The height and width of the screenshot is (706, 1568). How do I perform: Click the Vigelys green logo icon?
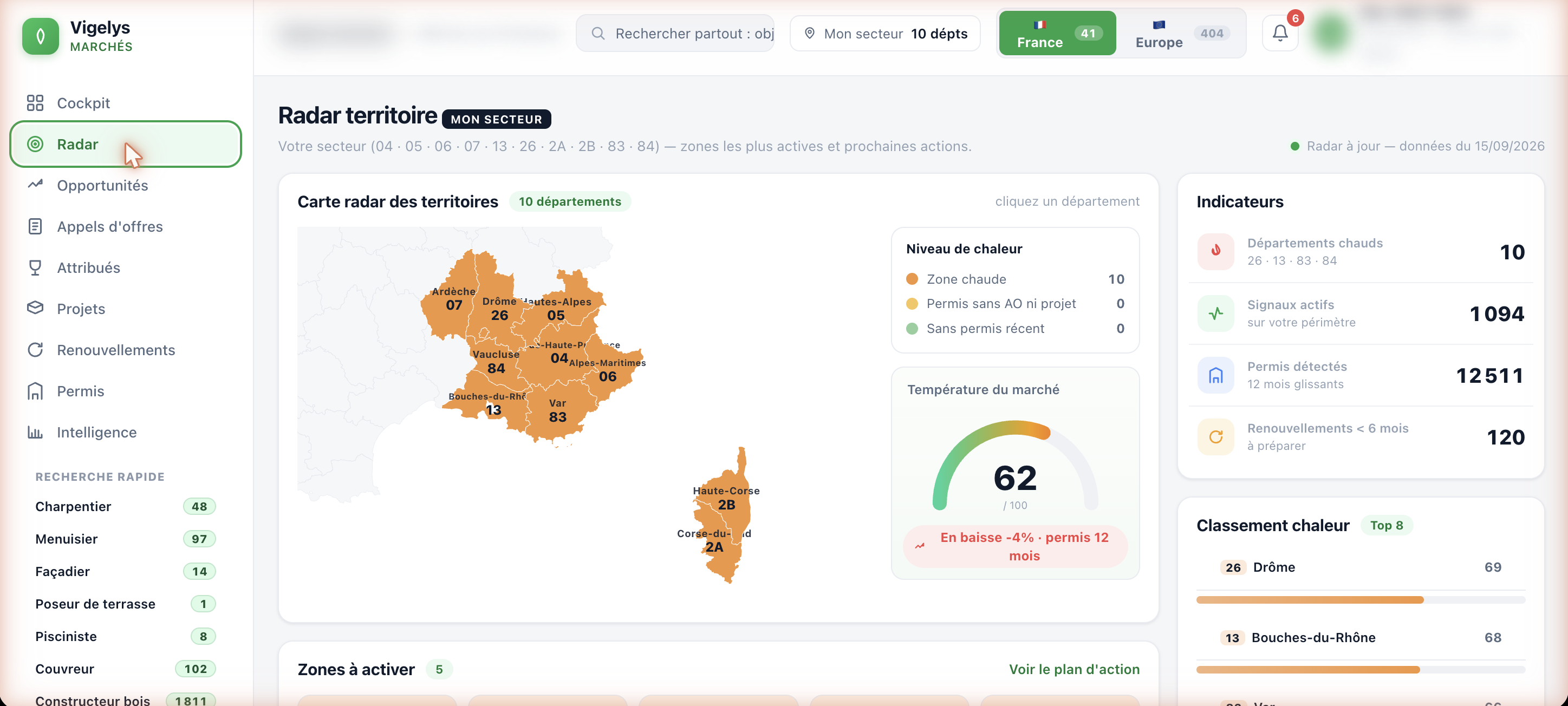point(40,36)
